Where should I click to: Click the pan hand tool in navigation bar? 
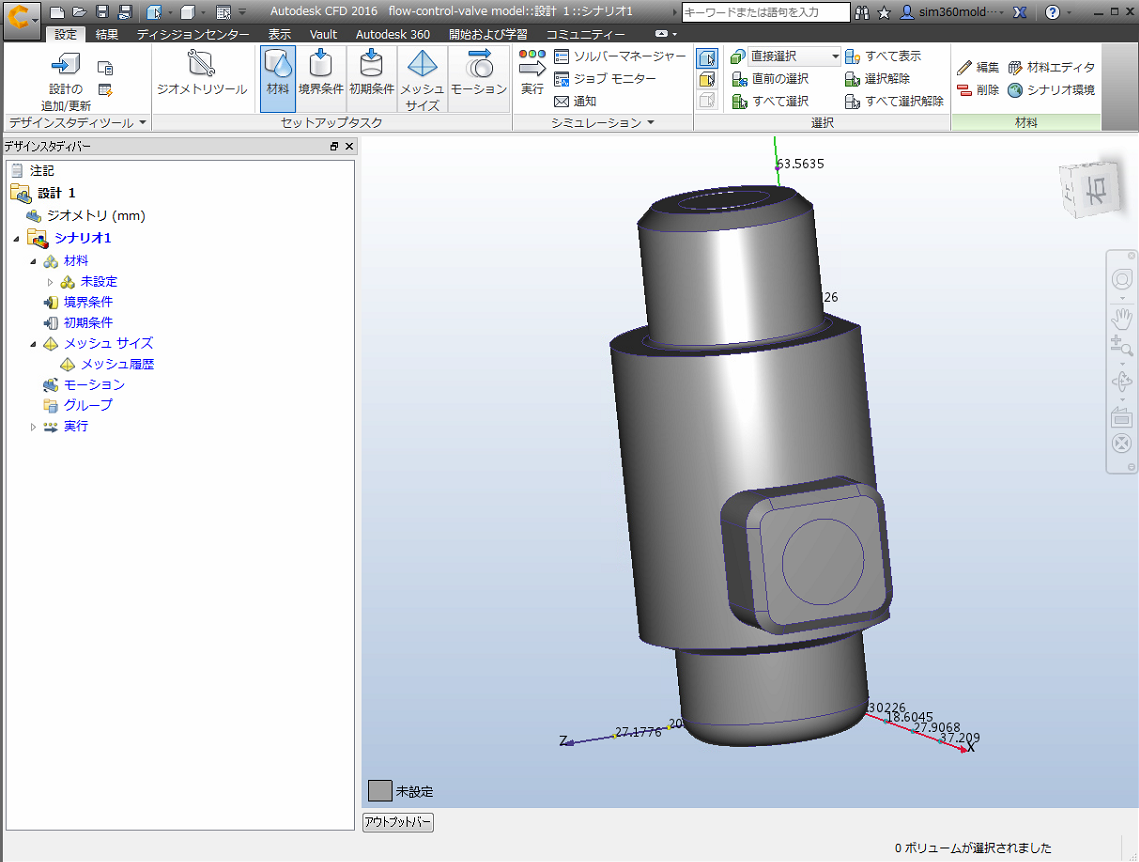click(x=1122, y=317)
